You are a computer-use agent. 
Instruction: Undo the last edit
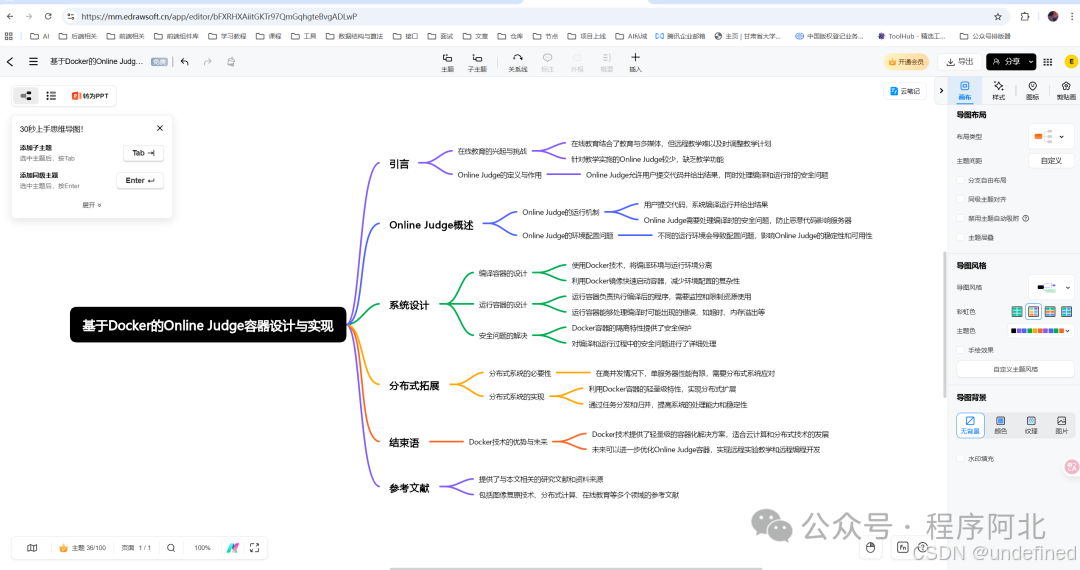[x=185, y=61]
